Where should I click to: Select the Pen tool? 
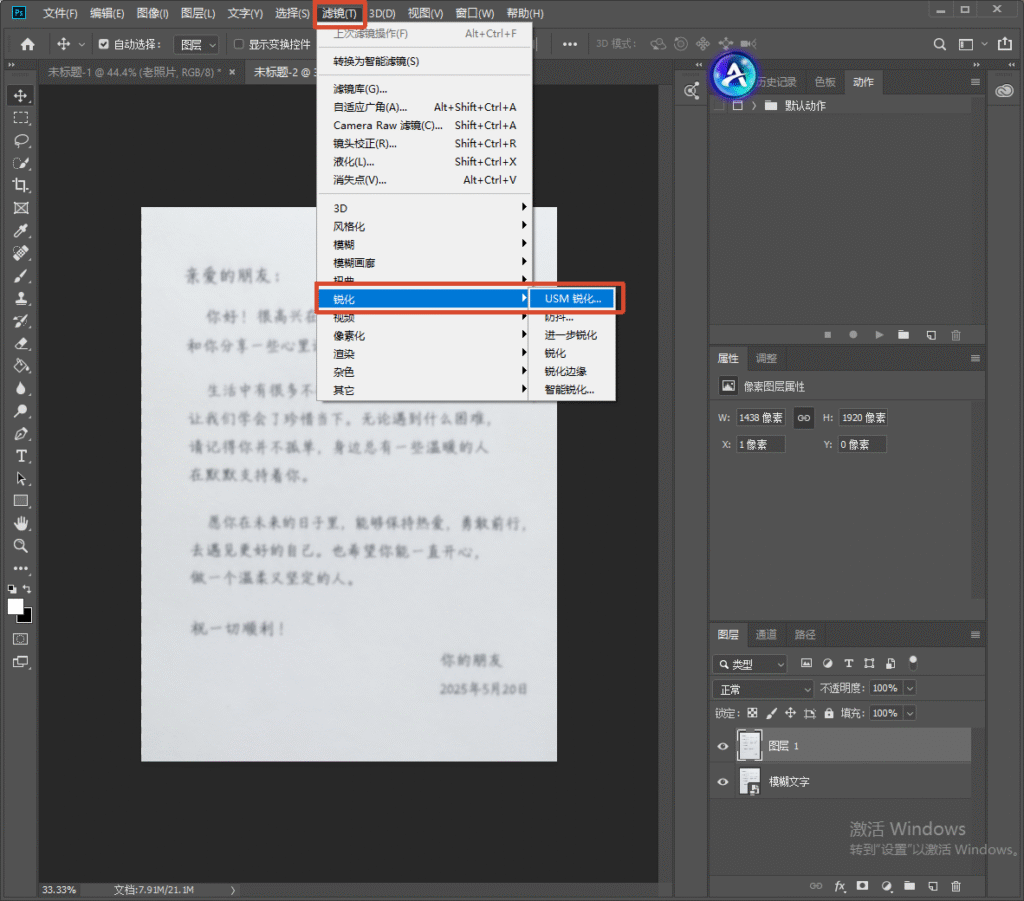tap(21, 434)
